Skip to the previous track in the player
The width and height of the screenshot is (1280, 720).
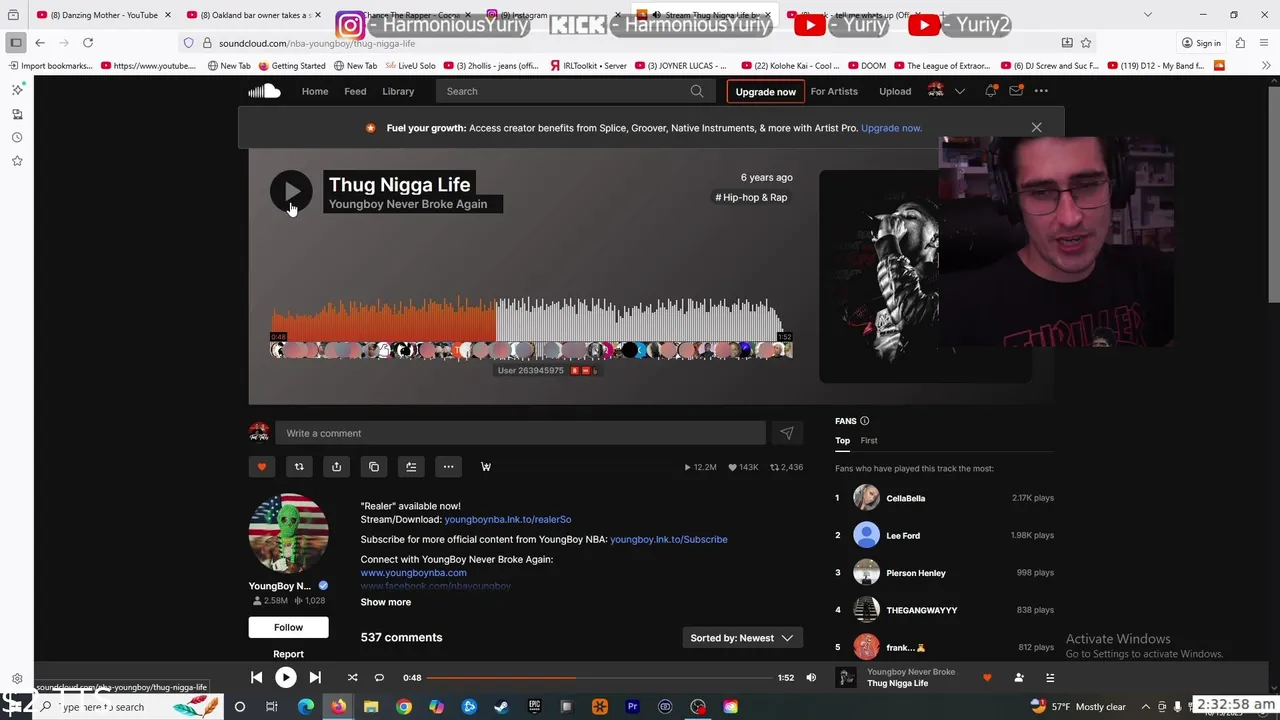(256, 678)
